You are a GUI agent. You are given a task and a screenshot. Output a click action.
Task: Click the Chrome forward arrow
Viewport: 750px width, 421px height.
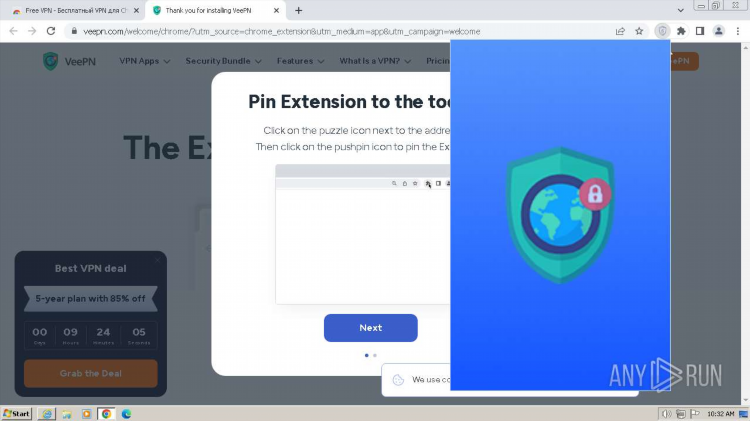tap(32, 31)
